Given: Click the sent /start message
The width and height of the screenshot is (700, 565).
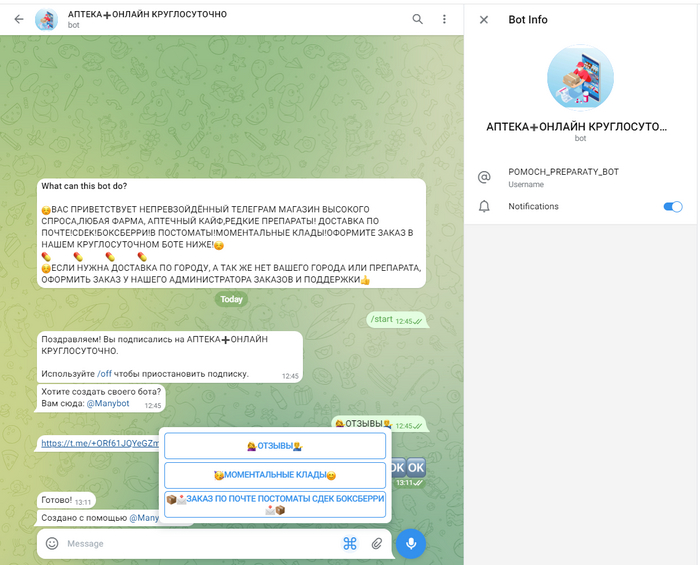Looking at the screenshot, I should (396, 320).
